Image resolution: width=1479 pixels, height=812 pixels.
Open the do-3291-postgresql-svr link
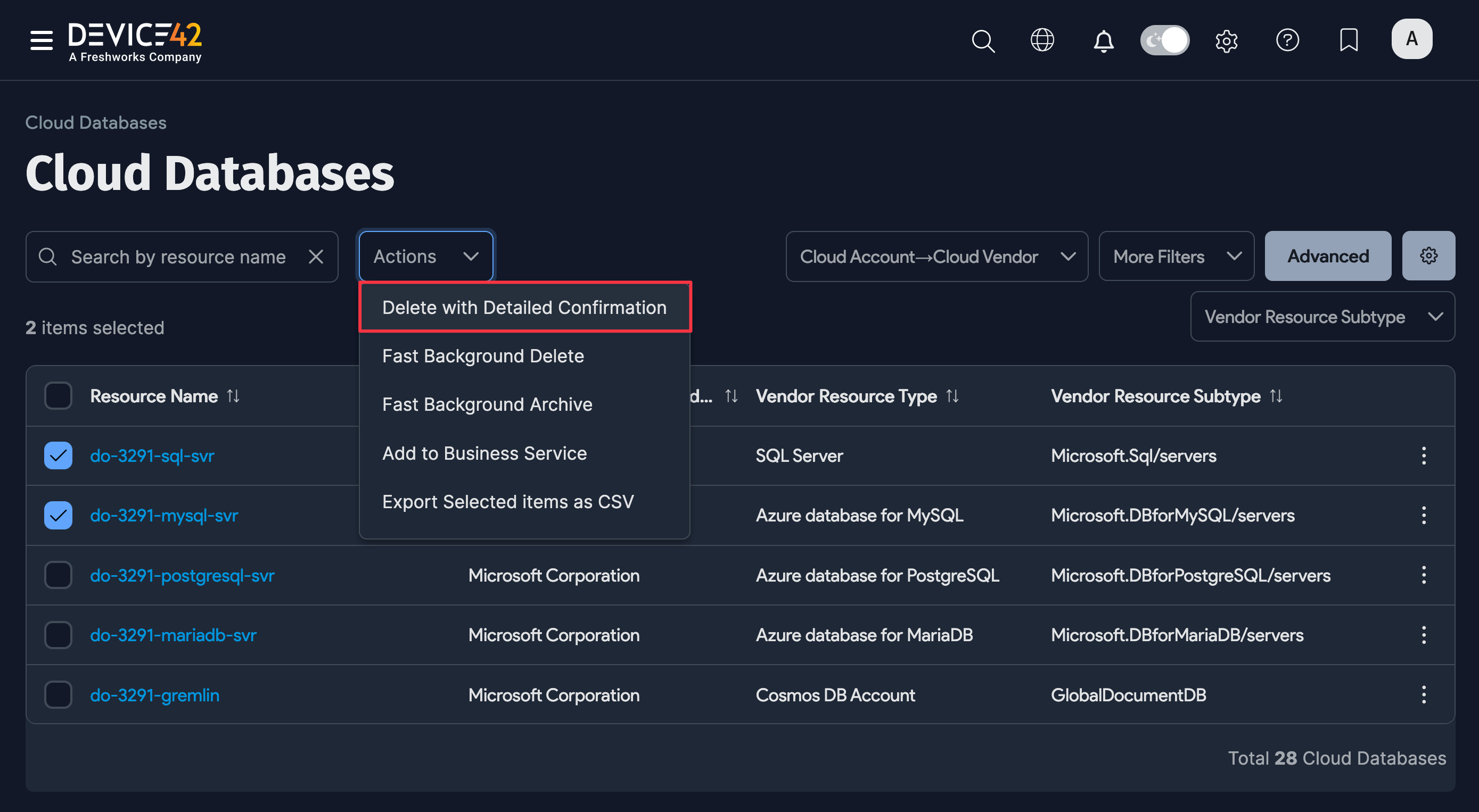(182, 575)
